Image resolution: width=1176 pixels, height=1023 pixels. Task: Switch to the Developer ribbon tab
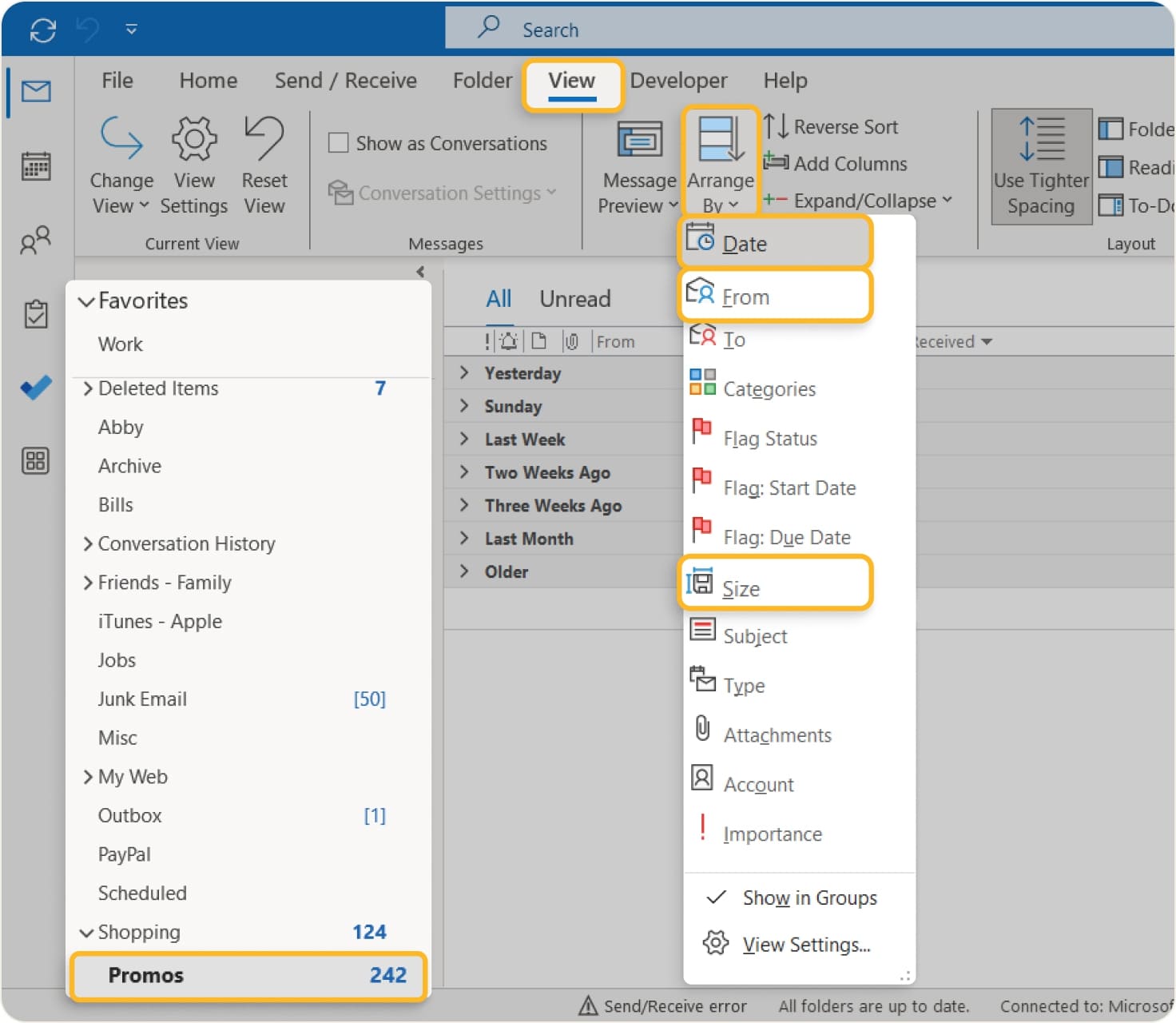pyautogui.click(x=678, y=80)
